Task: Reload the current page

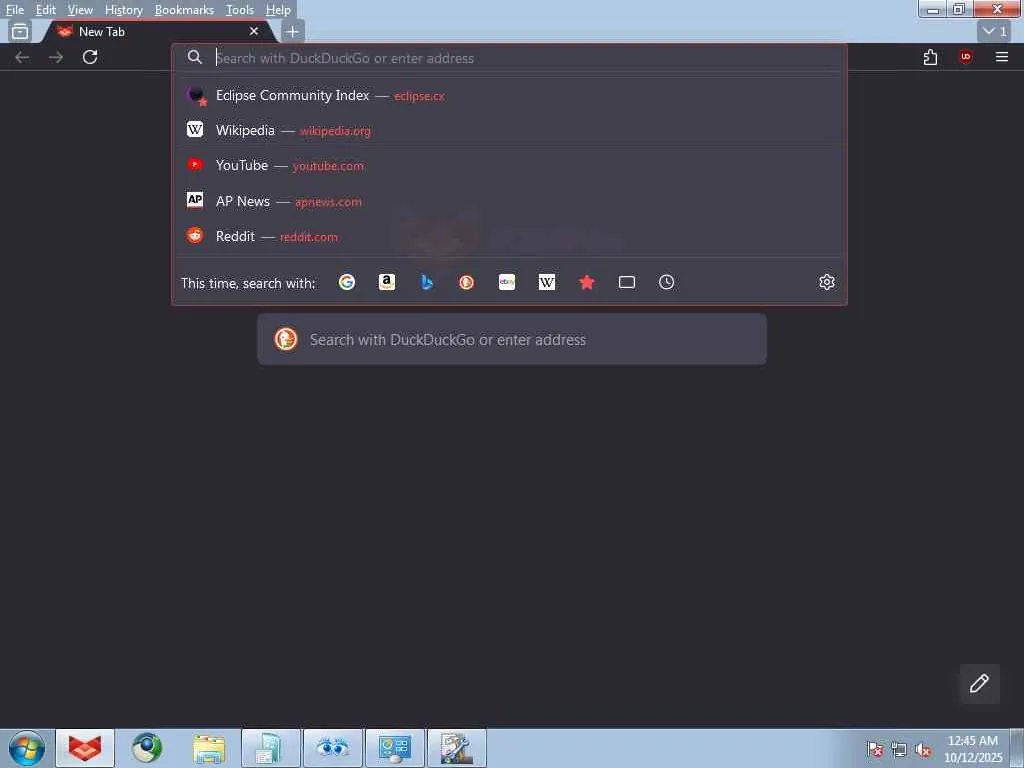Action: tap(90, 57)
